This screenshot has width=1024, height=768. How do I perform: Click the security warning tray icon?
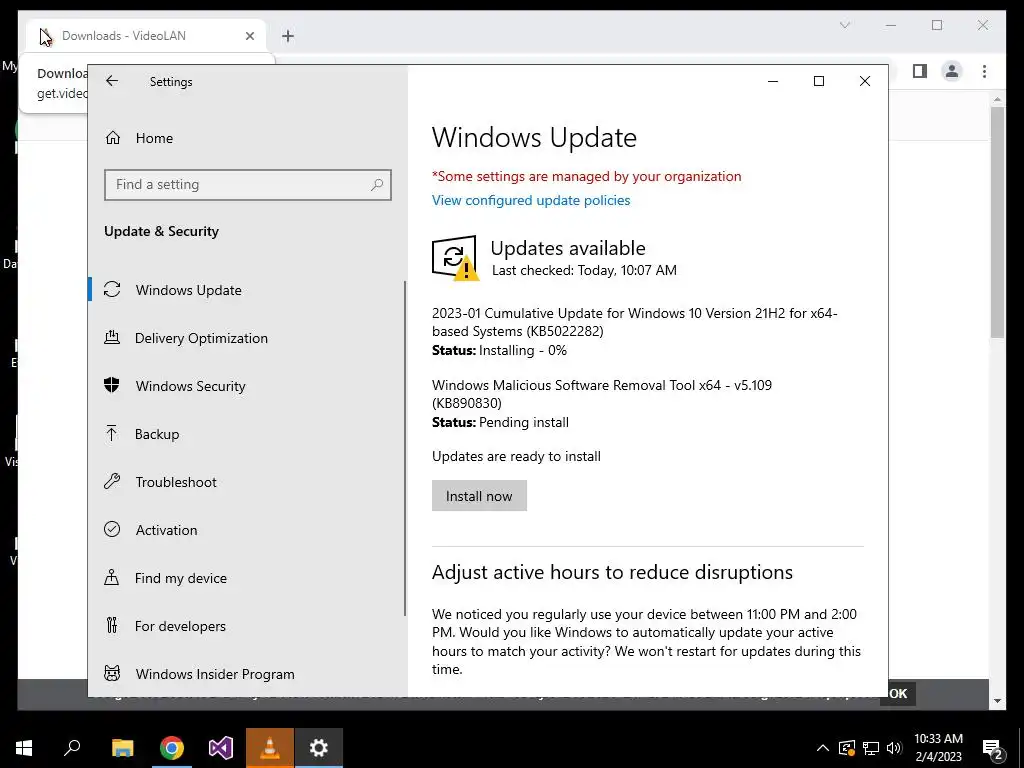(846, 748)
